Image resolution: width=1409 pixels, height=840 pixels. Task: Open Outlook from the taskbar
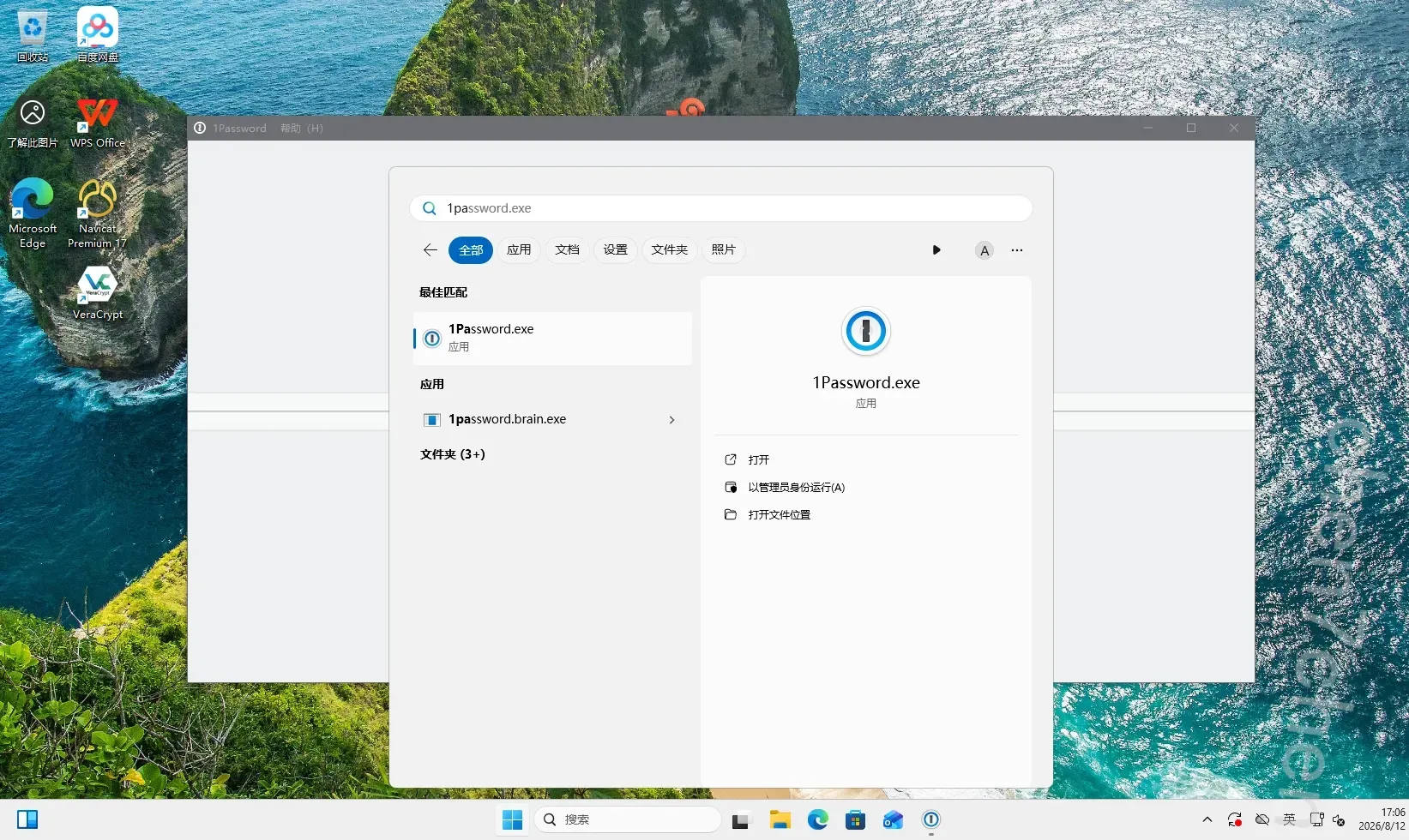click(894, 820)
